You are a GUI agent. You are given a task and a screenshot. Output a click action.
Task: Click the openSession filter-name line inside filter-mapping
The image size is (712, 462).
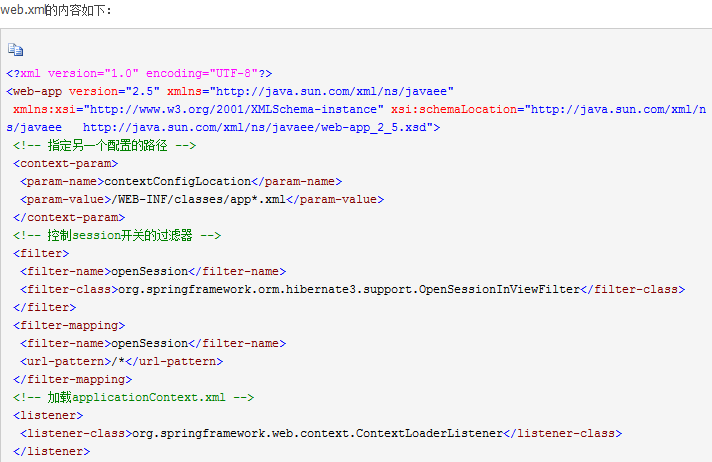[x=153, y=343]
